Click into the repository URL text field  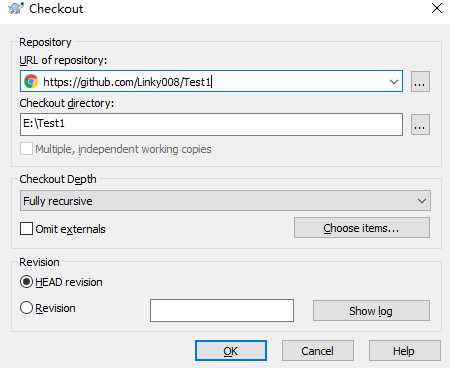(x=211, y=81)
